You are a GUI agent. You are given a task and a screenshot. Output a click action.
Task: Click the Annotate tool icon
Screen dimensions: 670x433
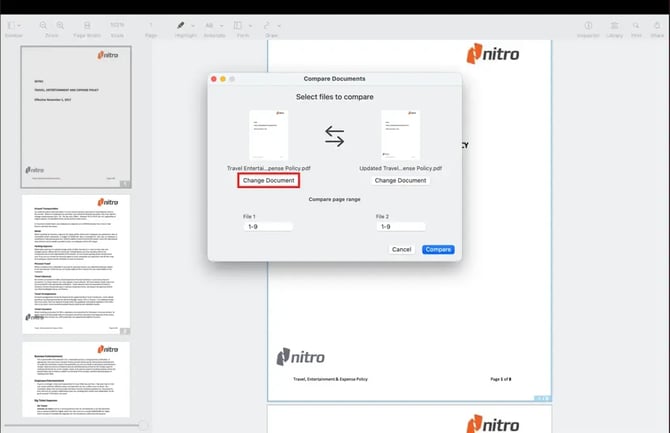(209, 26)
